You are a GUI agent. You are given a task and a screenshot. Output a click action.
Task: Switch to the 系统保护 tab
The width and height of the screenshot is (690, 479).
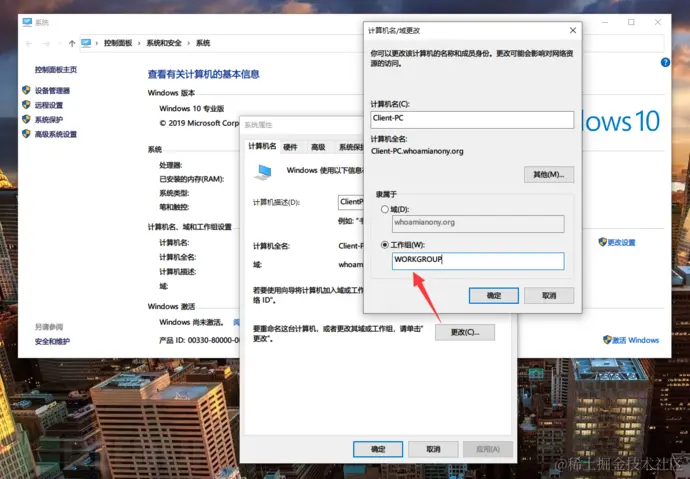(x=351, y=147)
